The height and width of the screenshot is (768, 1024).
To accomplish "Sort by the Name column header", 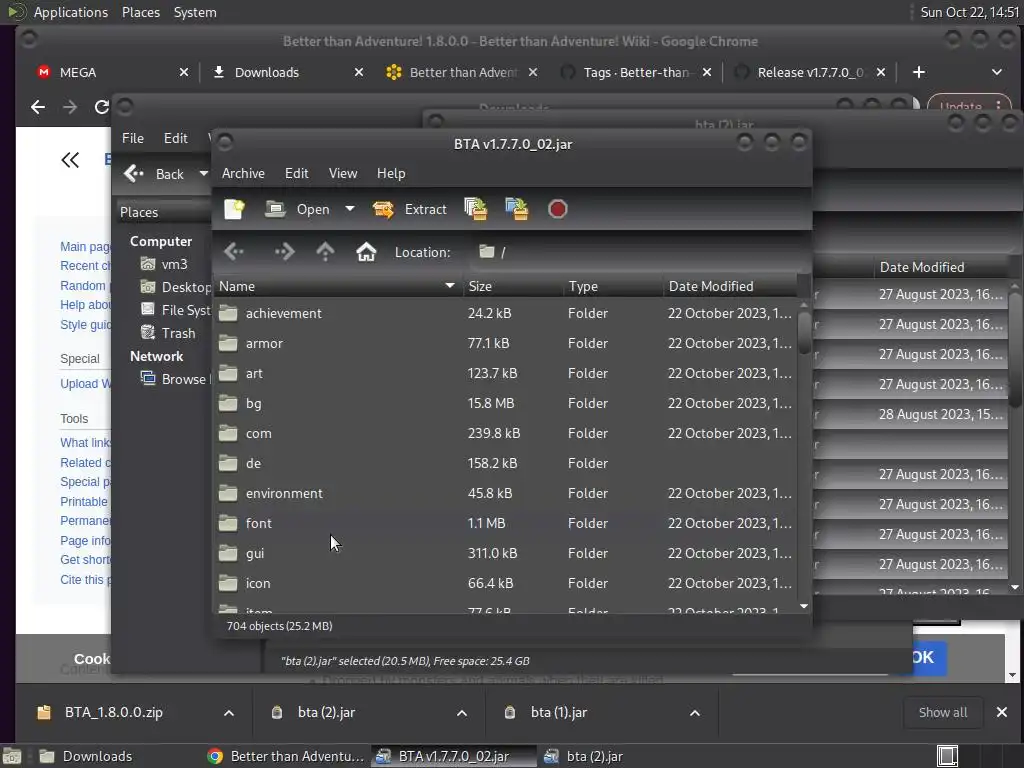I will tap(338, 286).
